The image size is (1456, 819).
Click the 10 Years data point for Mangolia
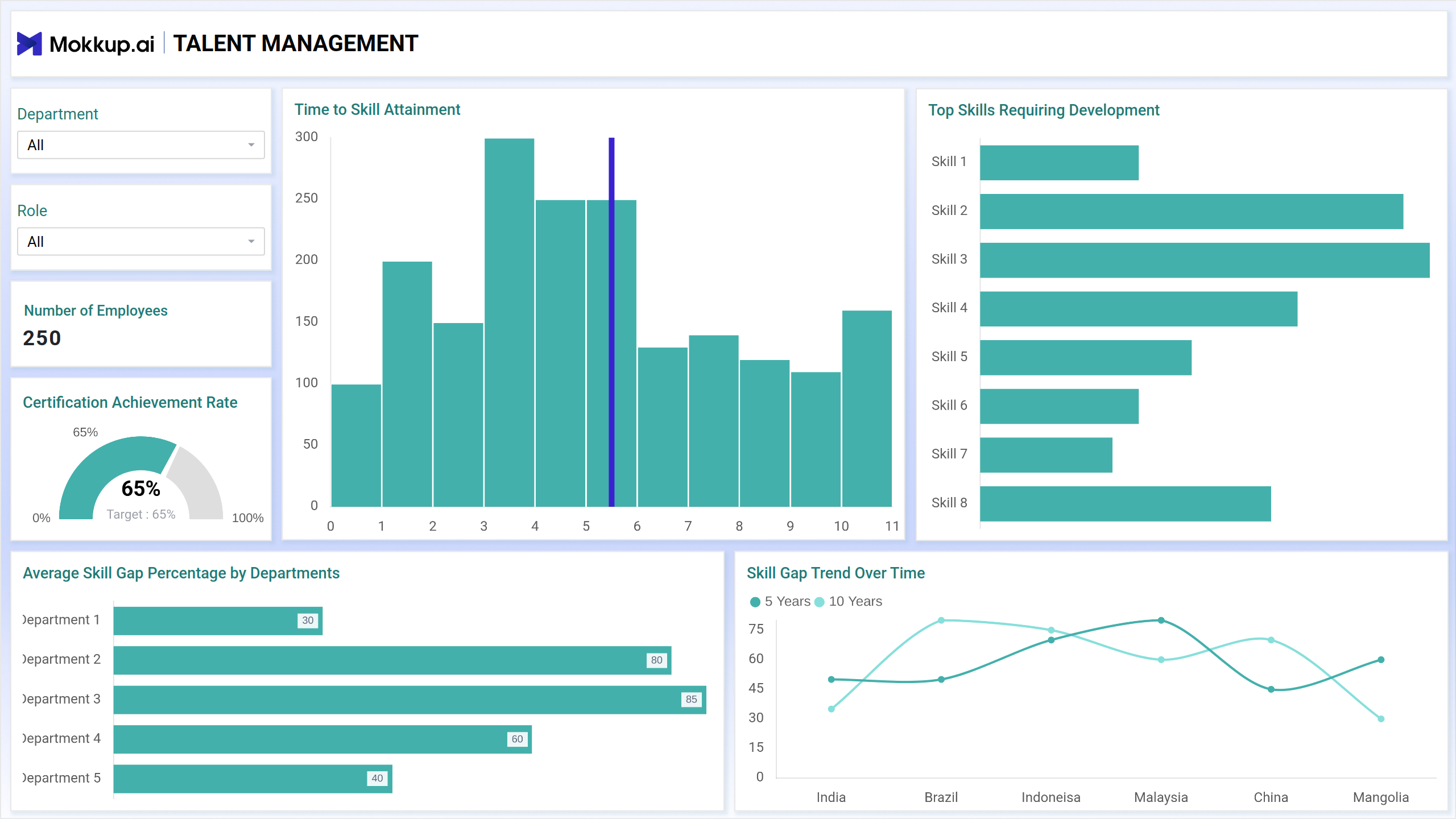pyautogui.click(x=1381, y=719)
